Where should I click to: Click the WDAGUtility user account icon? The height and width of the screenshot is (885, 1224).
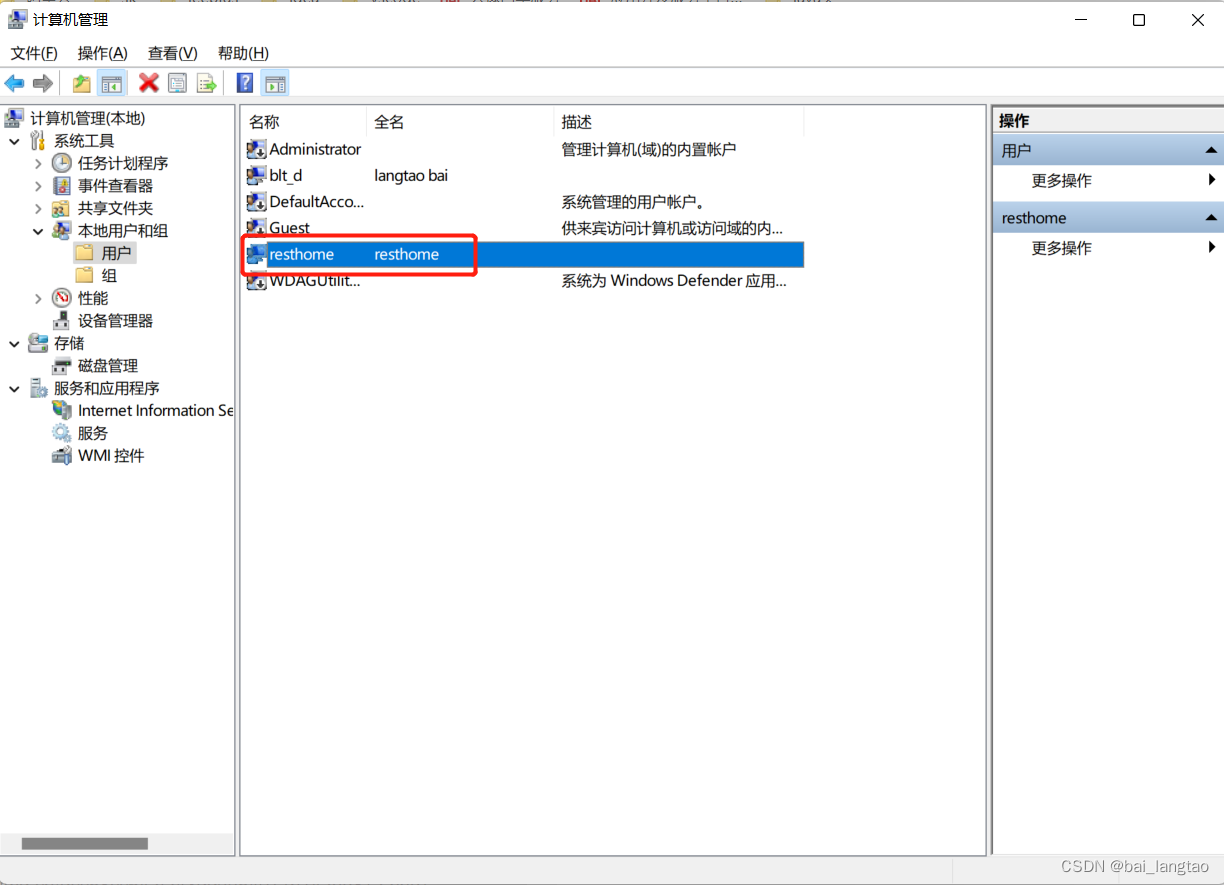tap(256, 281)
